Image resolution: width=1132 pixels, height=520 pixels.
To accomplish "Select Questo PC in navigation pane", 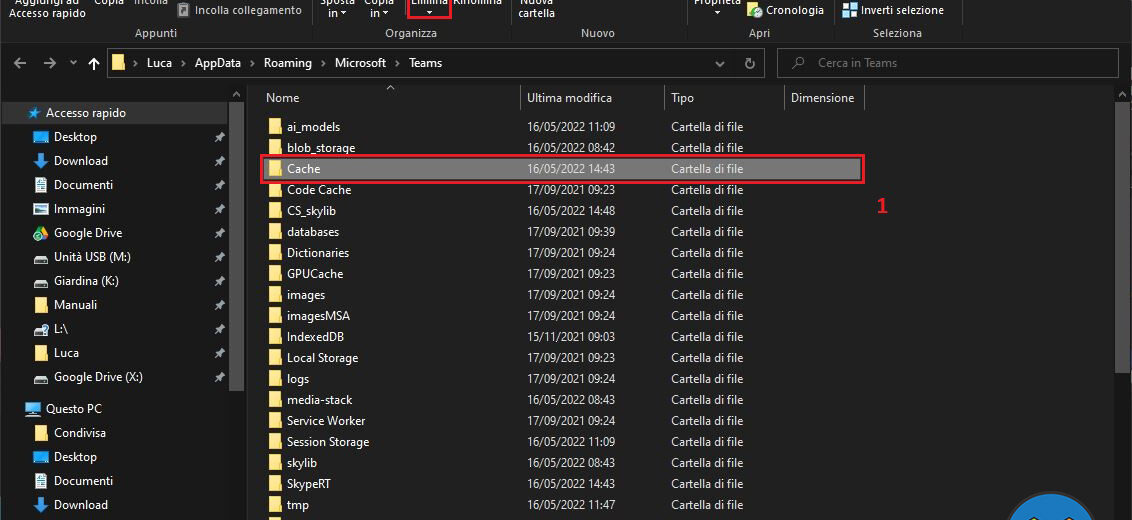I will click(x=73, y=409).
